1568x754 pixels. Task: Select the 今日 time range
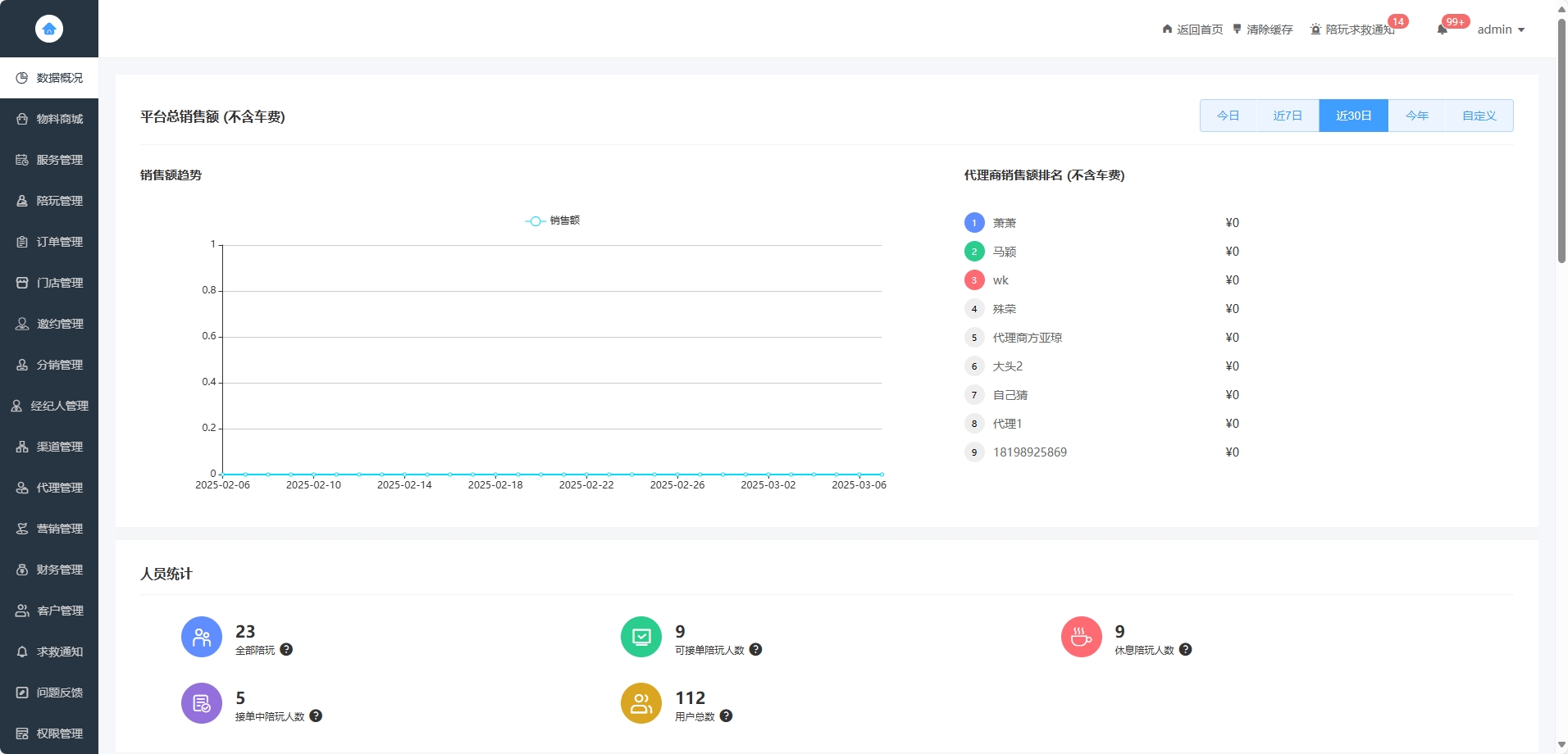coord(1228,116)
